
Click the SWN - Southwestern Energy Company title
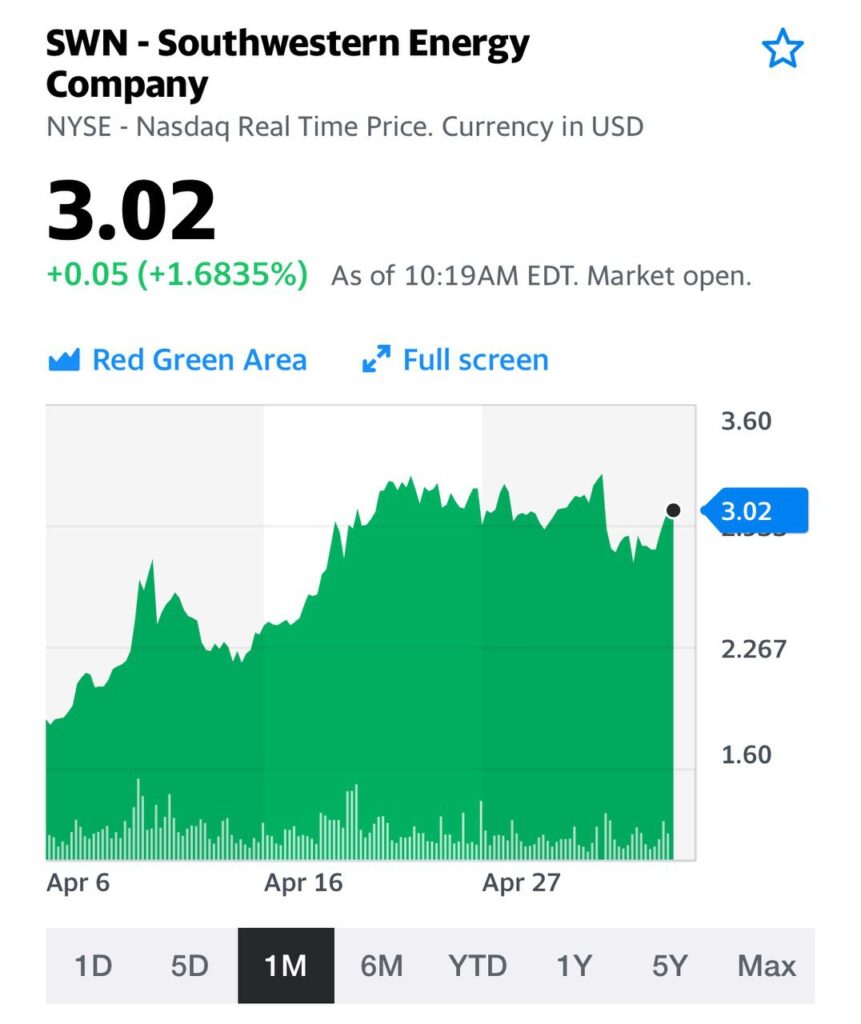pos(288,64)
